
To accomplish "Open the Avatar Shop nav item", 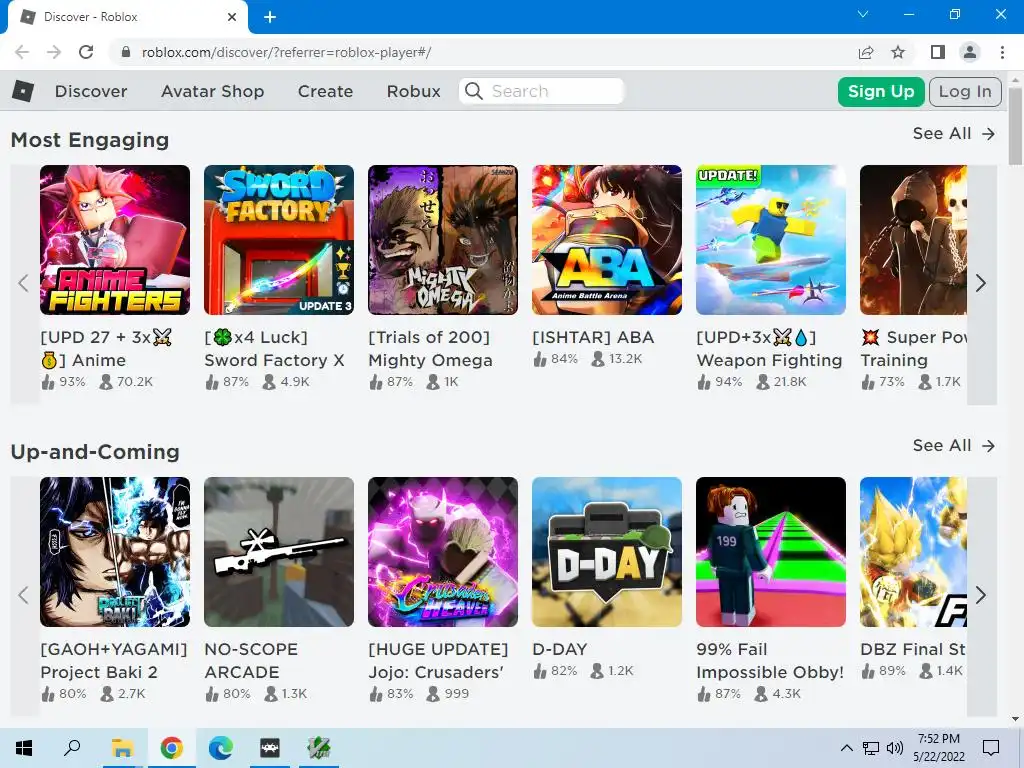I will pos(212,91).
